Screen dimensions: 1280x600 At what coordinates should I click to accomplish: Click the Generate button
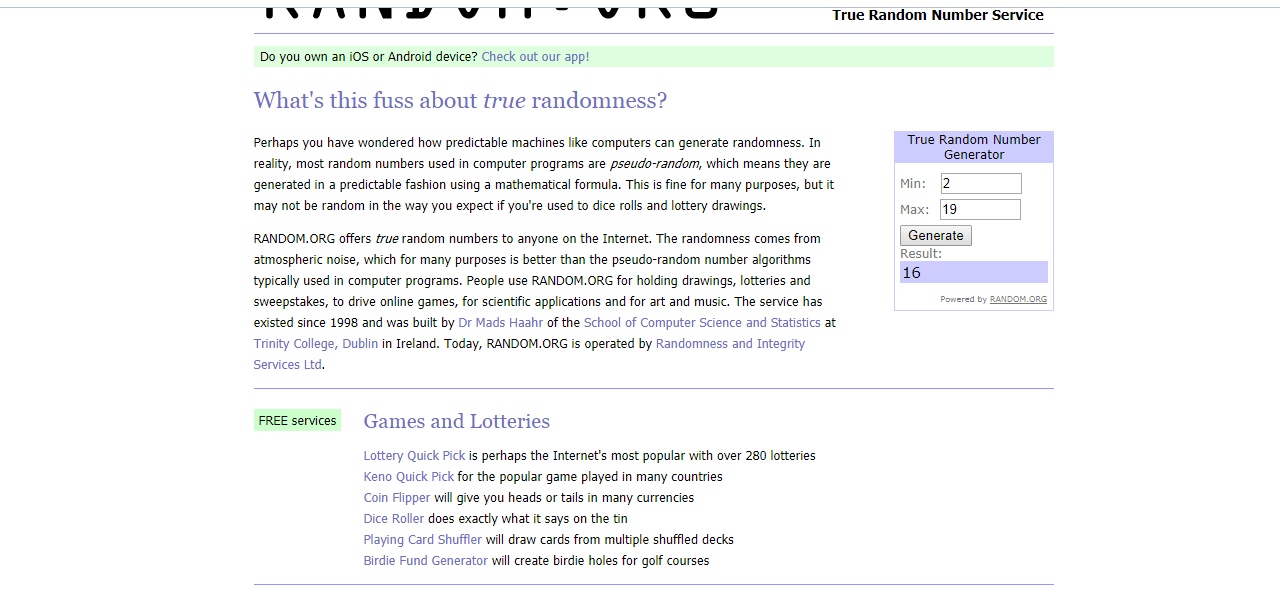(936, 236)
